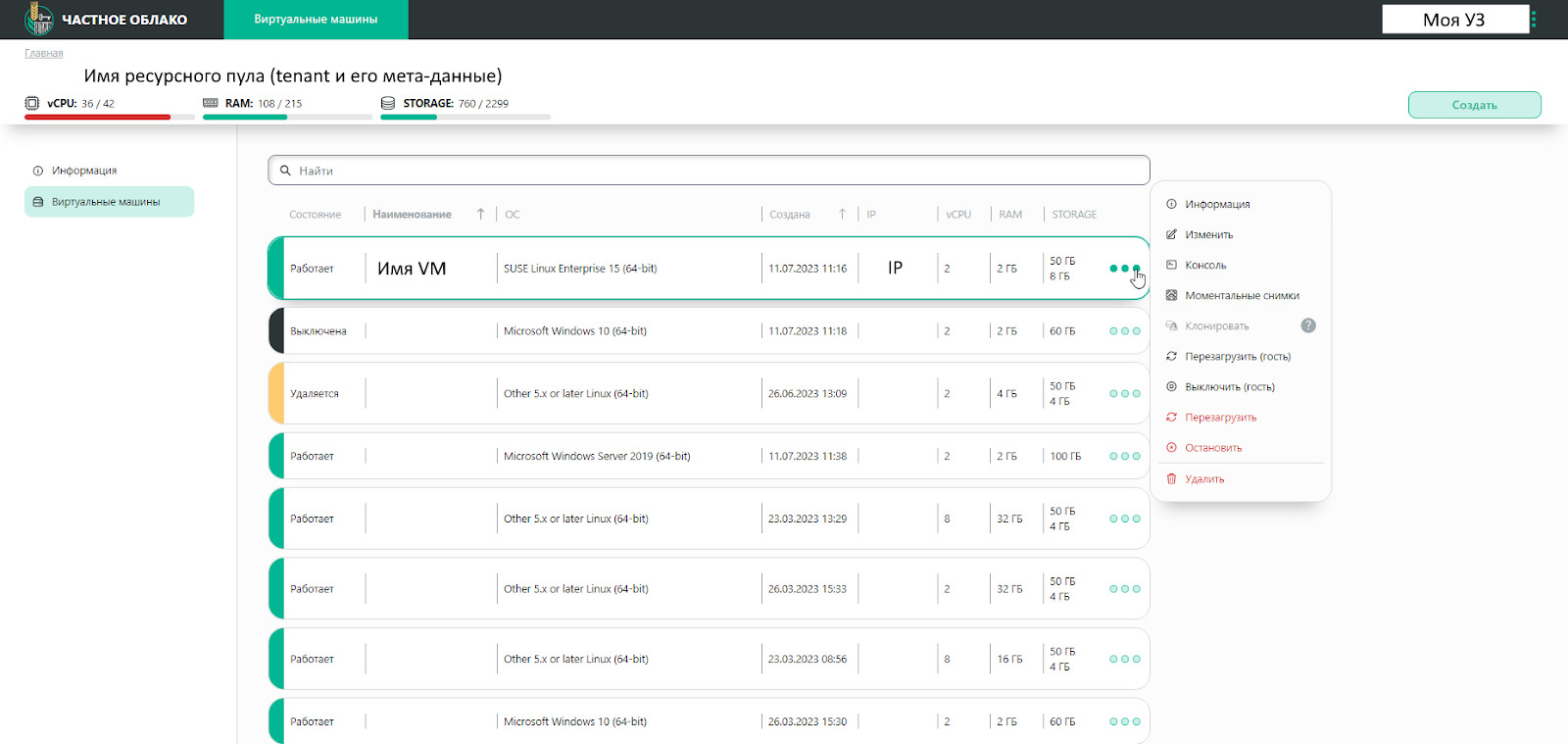Open actions dots for VM created 23.03.2023 13:29
The width and height of the screenshot is (1568, 744).
click(x=1125, y=519)
